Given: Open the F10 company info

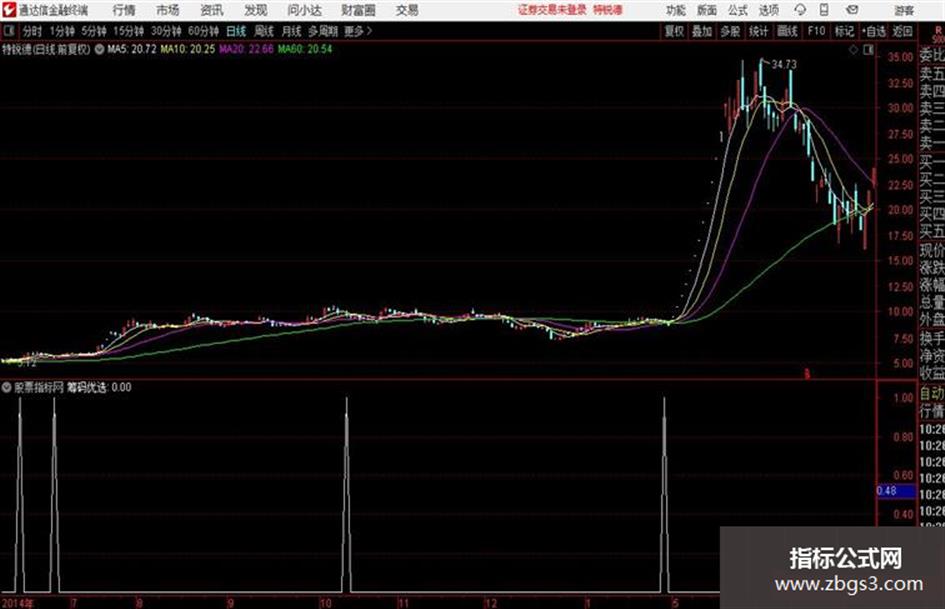Looking at the screenshot, I should [817, 31].
